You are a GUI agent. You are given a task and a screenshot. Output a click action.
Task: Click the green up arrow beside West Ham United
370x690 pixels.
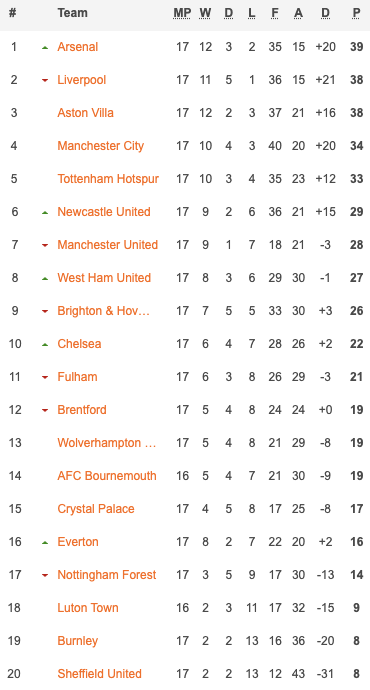45,279
